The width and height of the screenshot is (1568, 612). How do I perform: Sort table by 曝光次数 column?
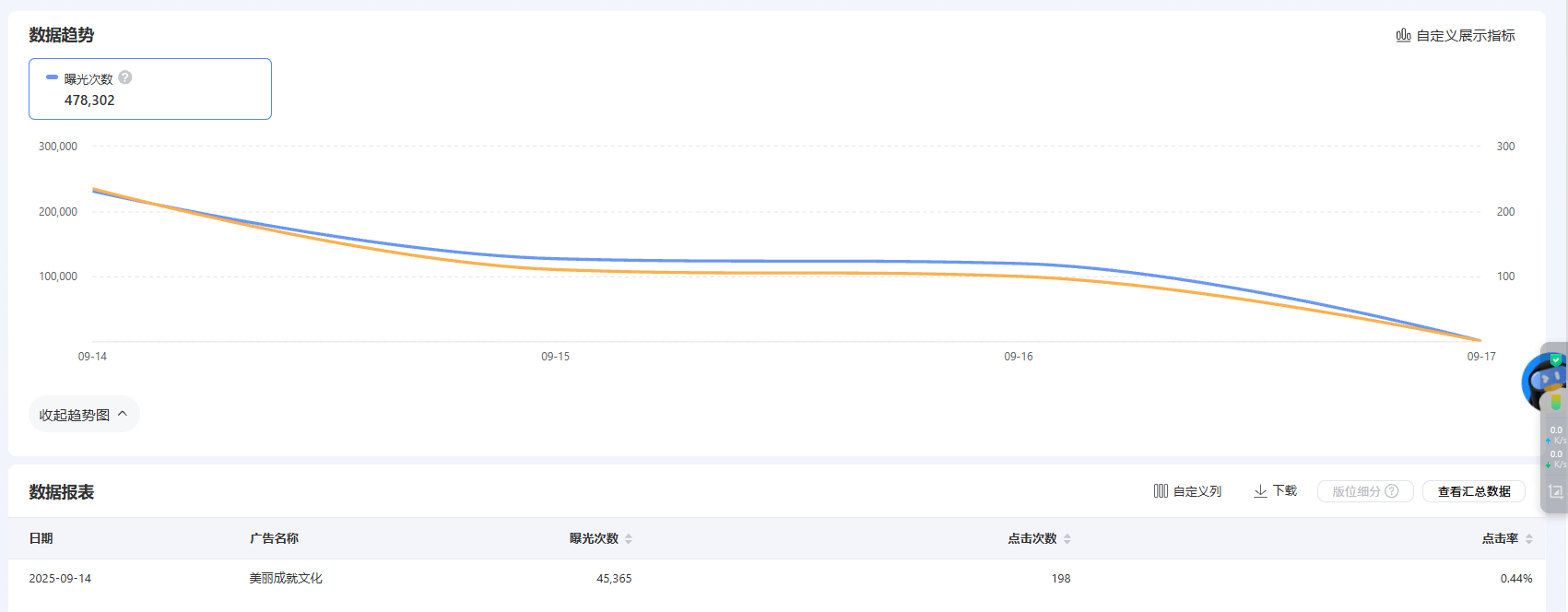(x=629, y=539)
